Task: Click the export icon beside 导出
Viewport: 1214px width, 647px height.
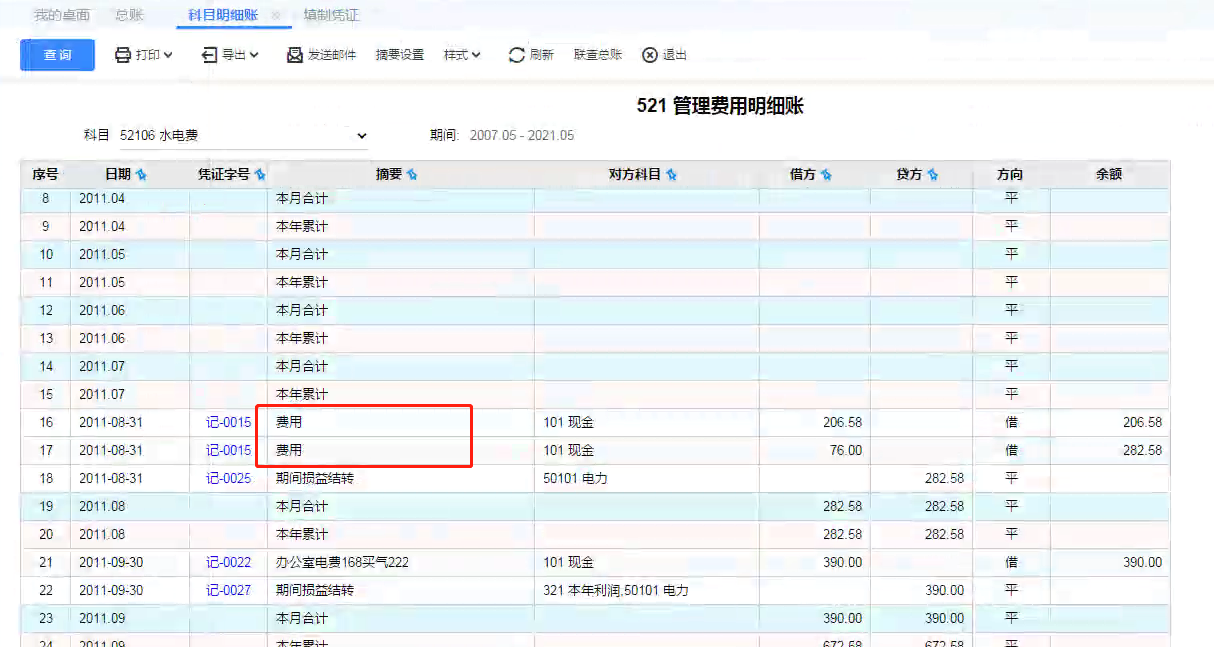Action: tap(210, 55)
